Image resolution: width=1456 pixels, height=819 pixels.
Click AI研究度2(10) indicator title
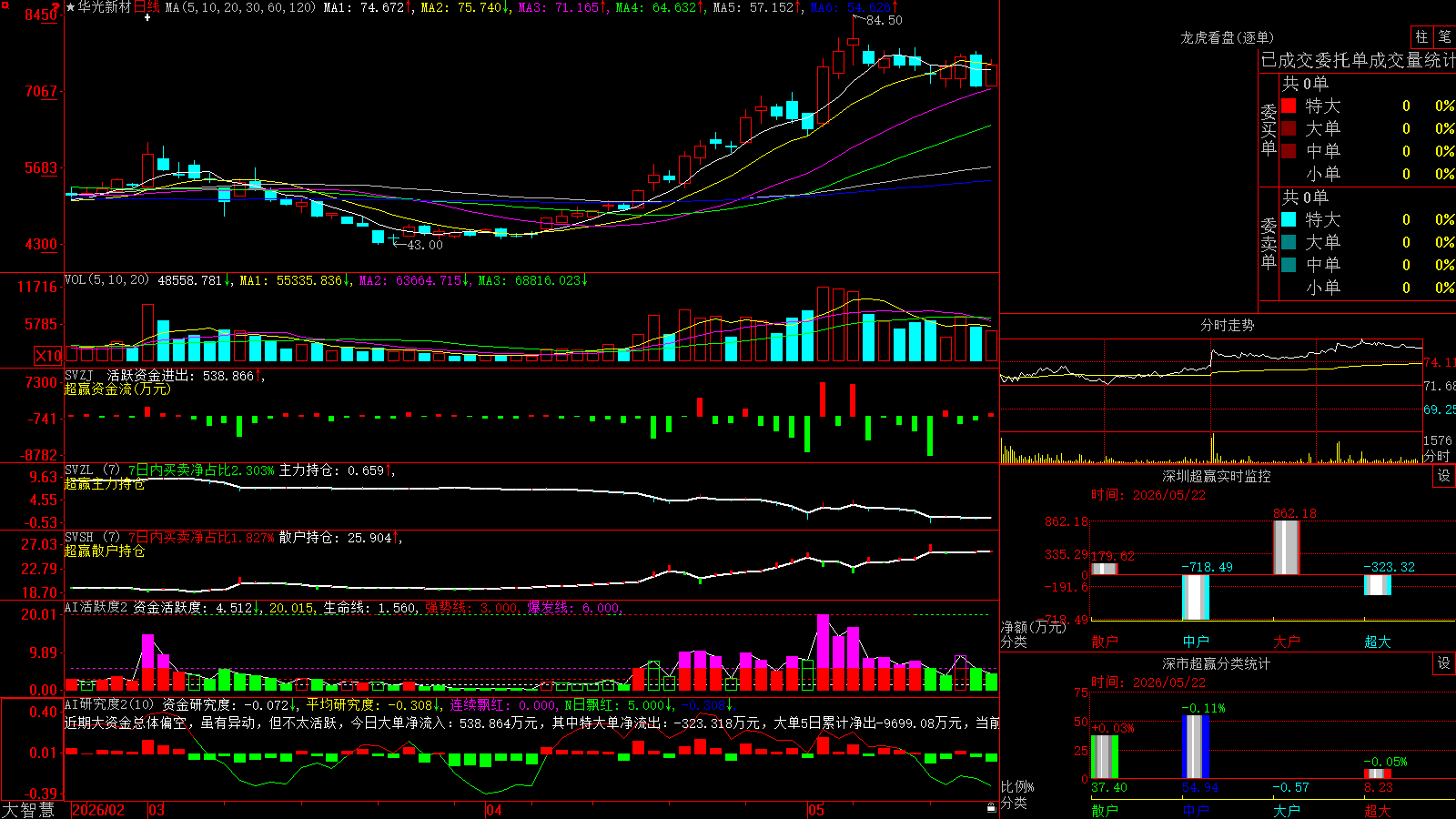[109, 704]
